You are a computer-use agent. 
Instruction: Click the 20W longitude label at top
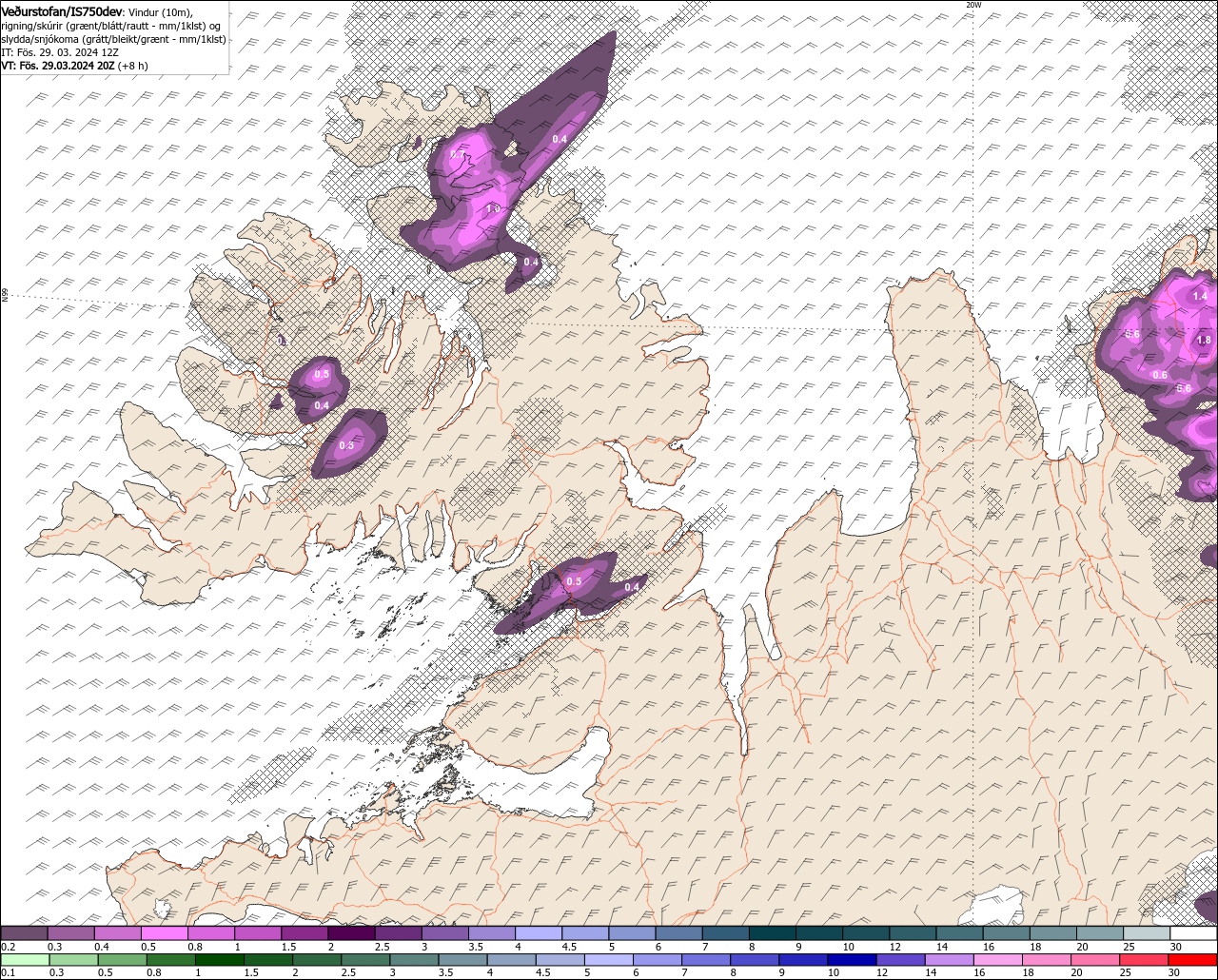pos(973,5)
